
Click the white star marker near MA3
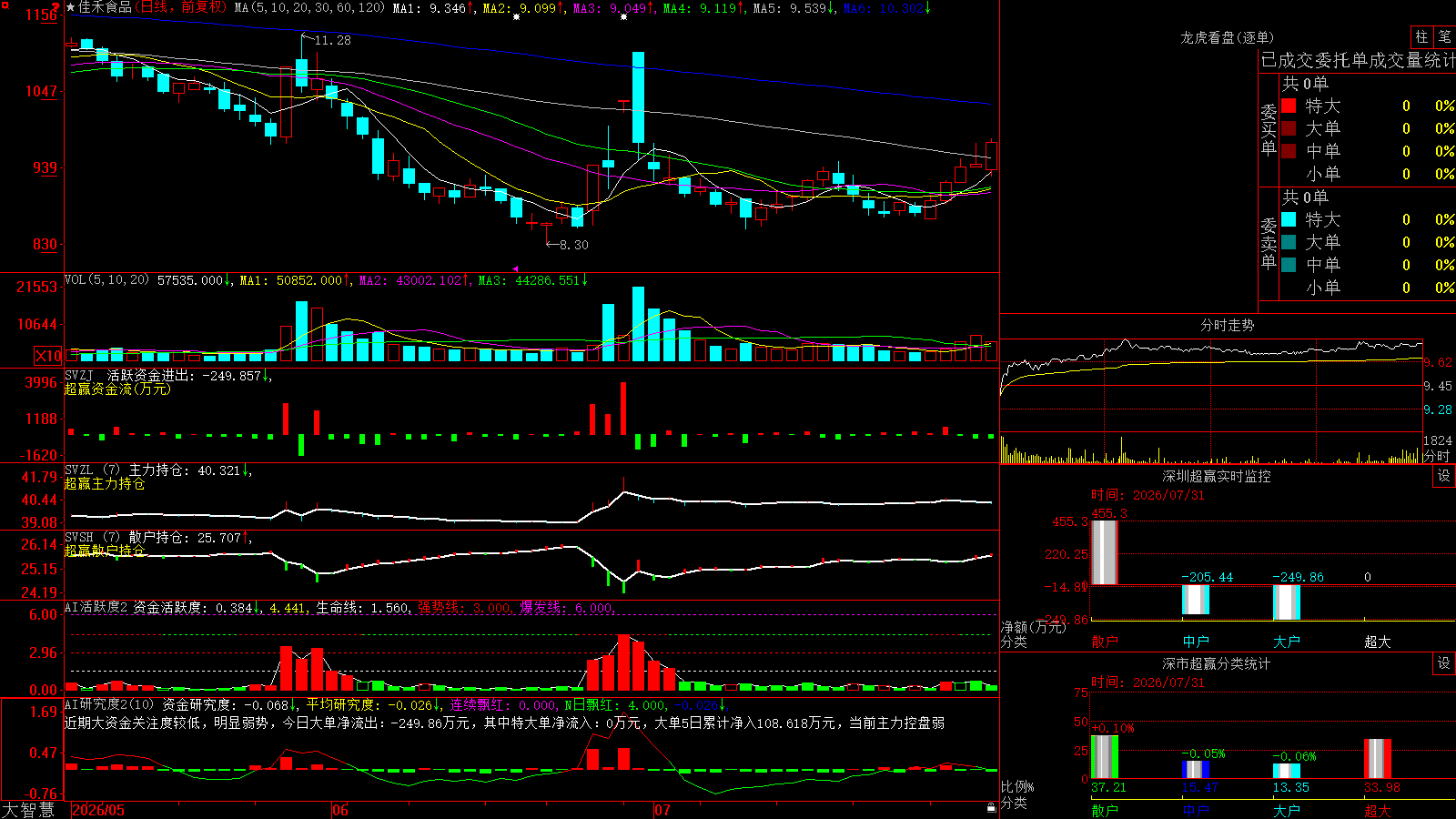(623, 16)
